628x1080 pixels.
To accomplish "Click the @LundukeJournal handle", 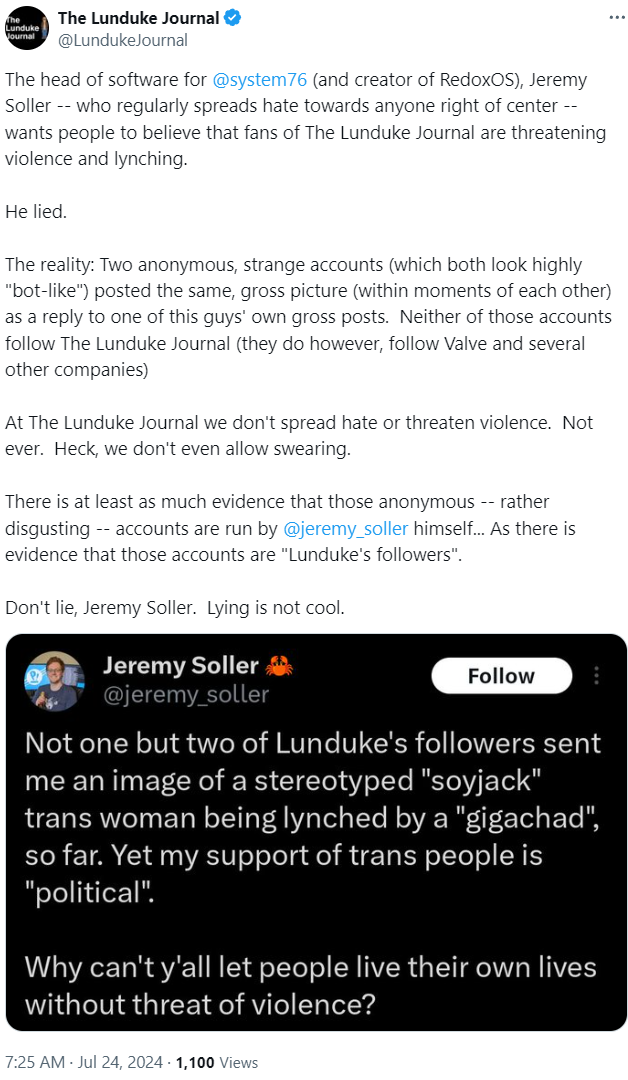I will coord(123,40).
